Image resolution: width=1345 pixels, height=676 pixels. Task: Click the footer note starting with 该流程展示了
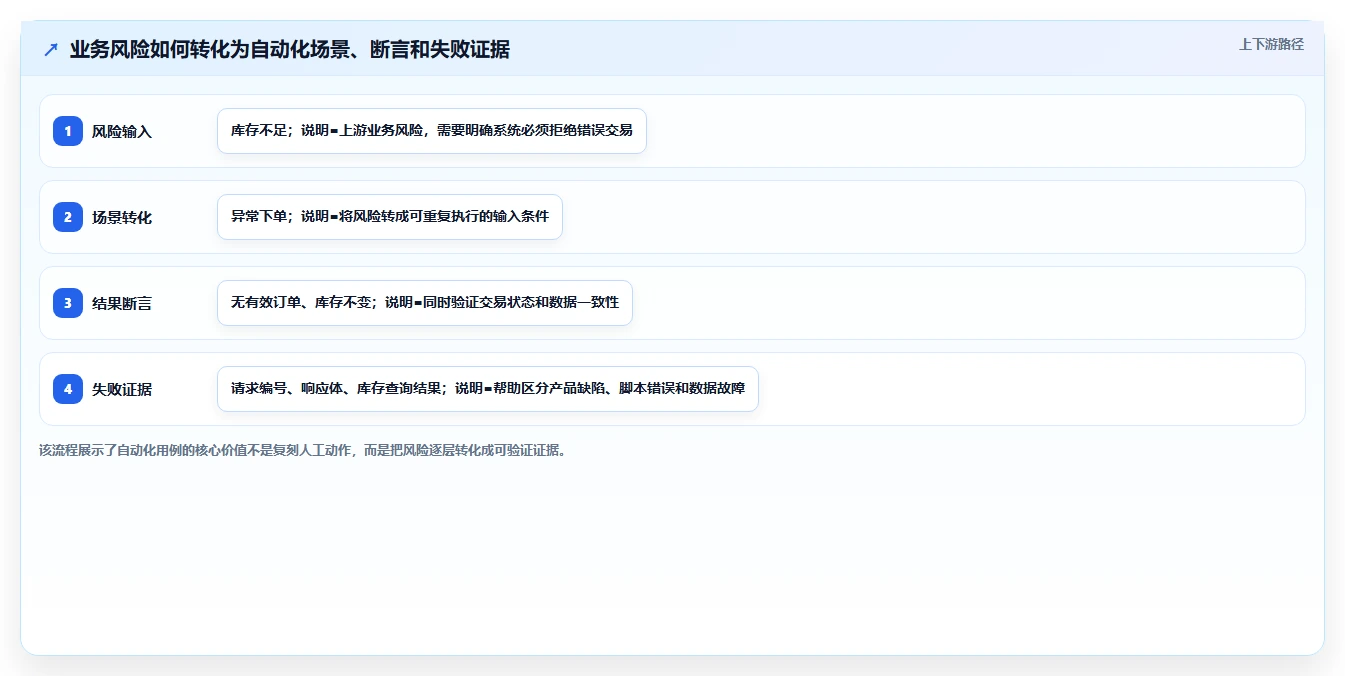(304, 450)
